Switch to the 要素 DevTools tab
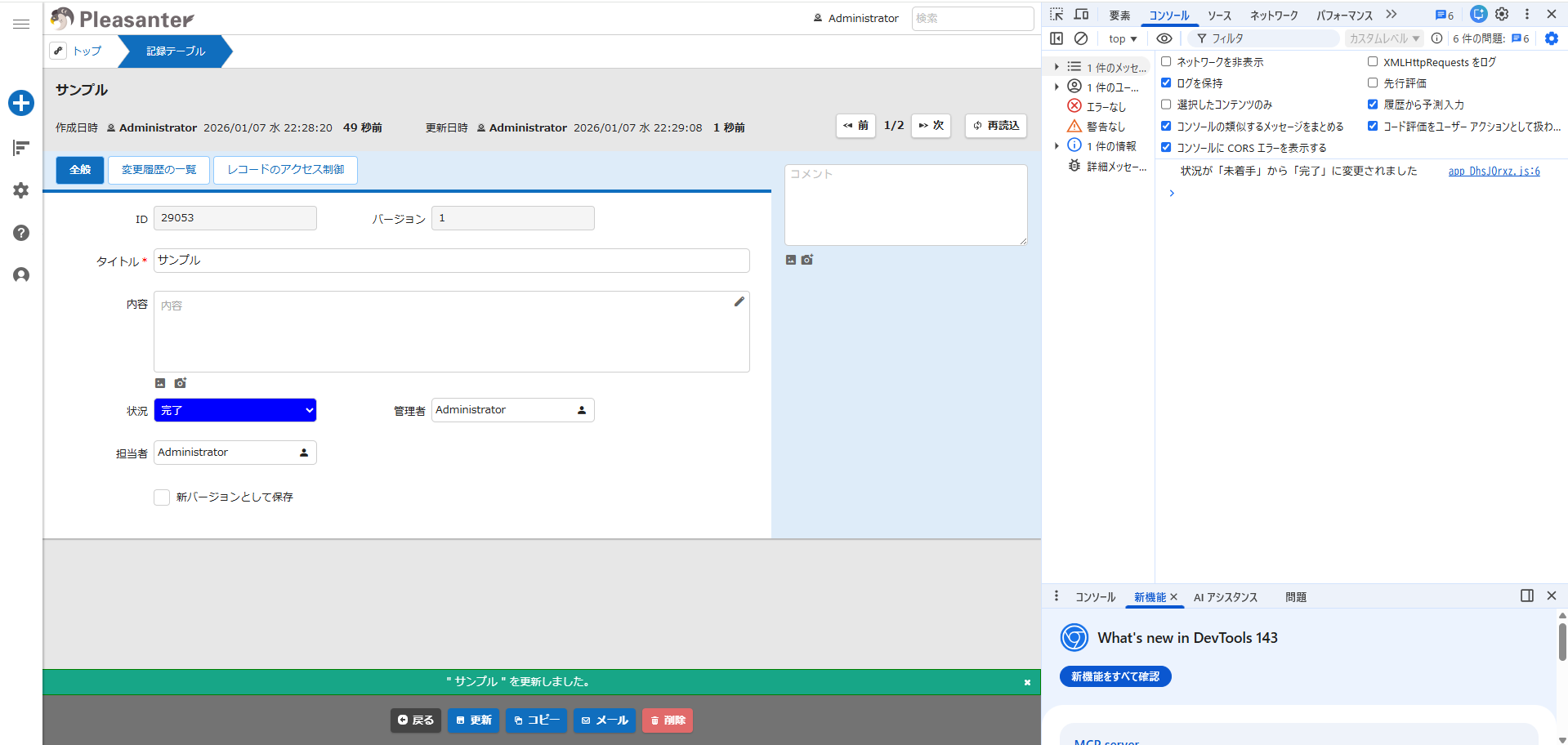Viewport: 1568px width, 745px height. 1119,16
